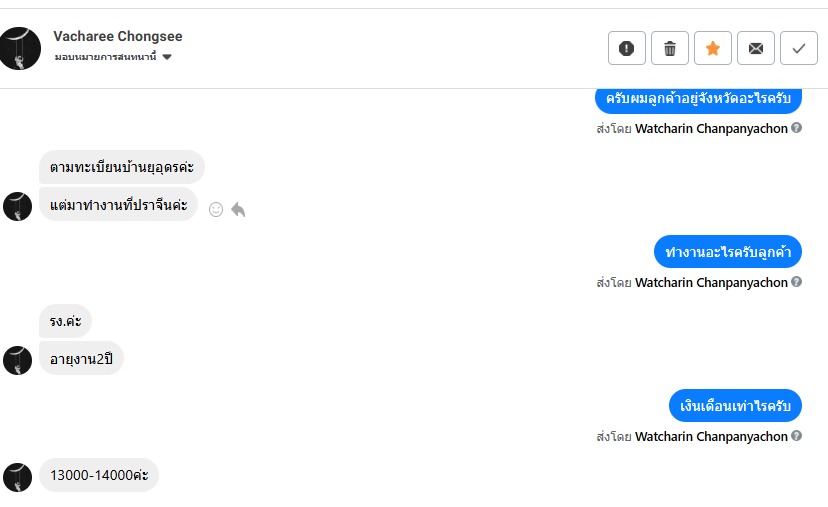828x507 pixels.
Task: Select the message 13000-14000ค่ะ
Action: click(99, 475)
